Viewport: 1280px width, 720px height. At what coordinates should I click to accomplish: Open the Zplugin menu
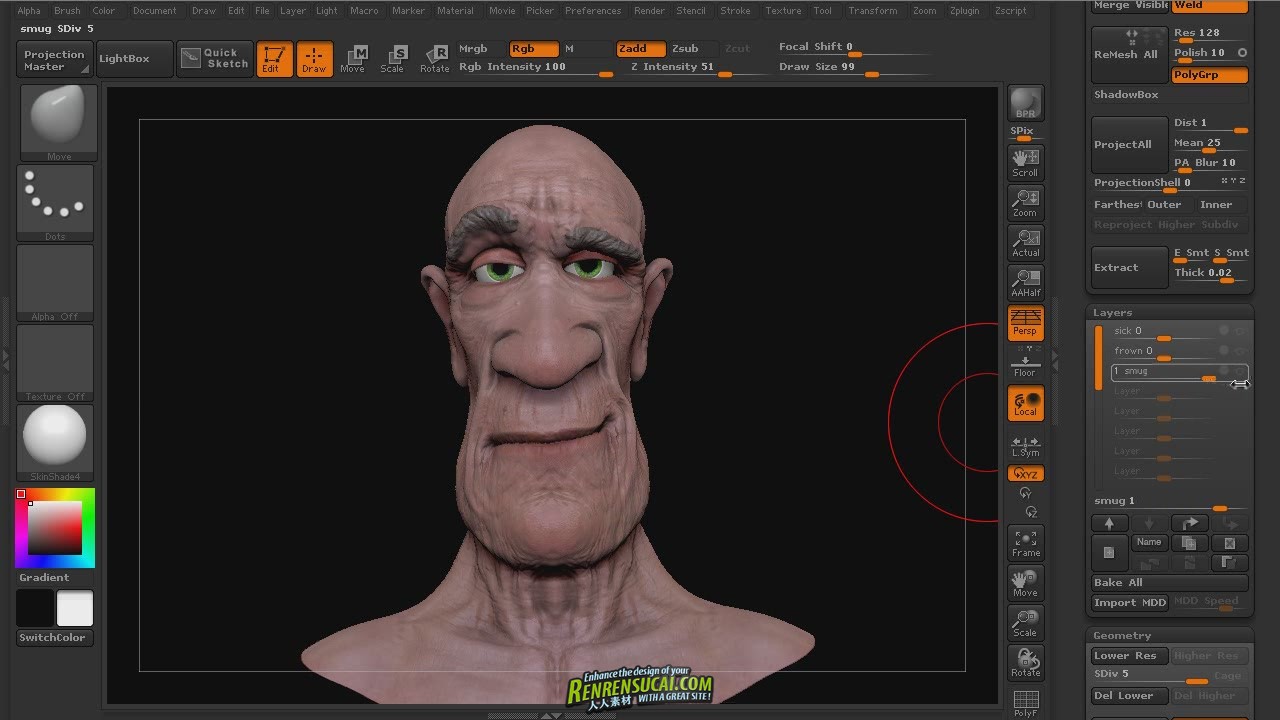(x=965, y=10)
